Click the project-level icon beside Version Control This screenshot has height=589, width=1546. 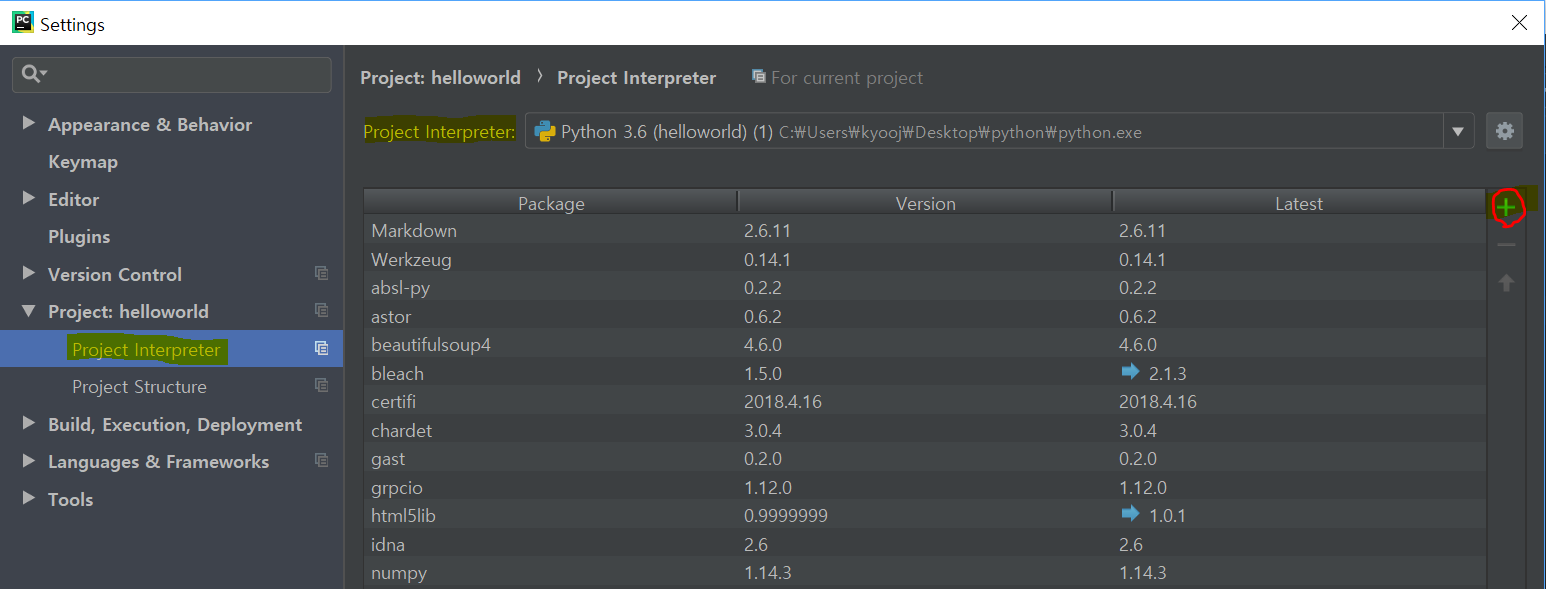321,274
